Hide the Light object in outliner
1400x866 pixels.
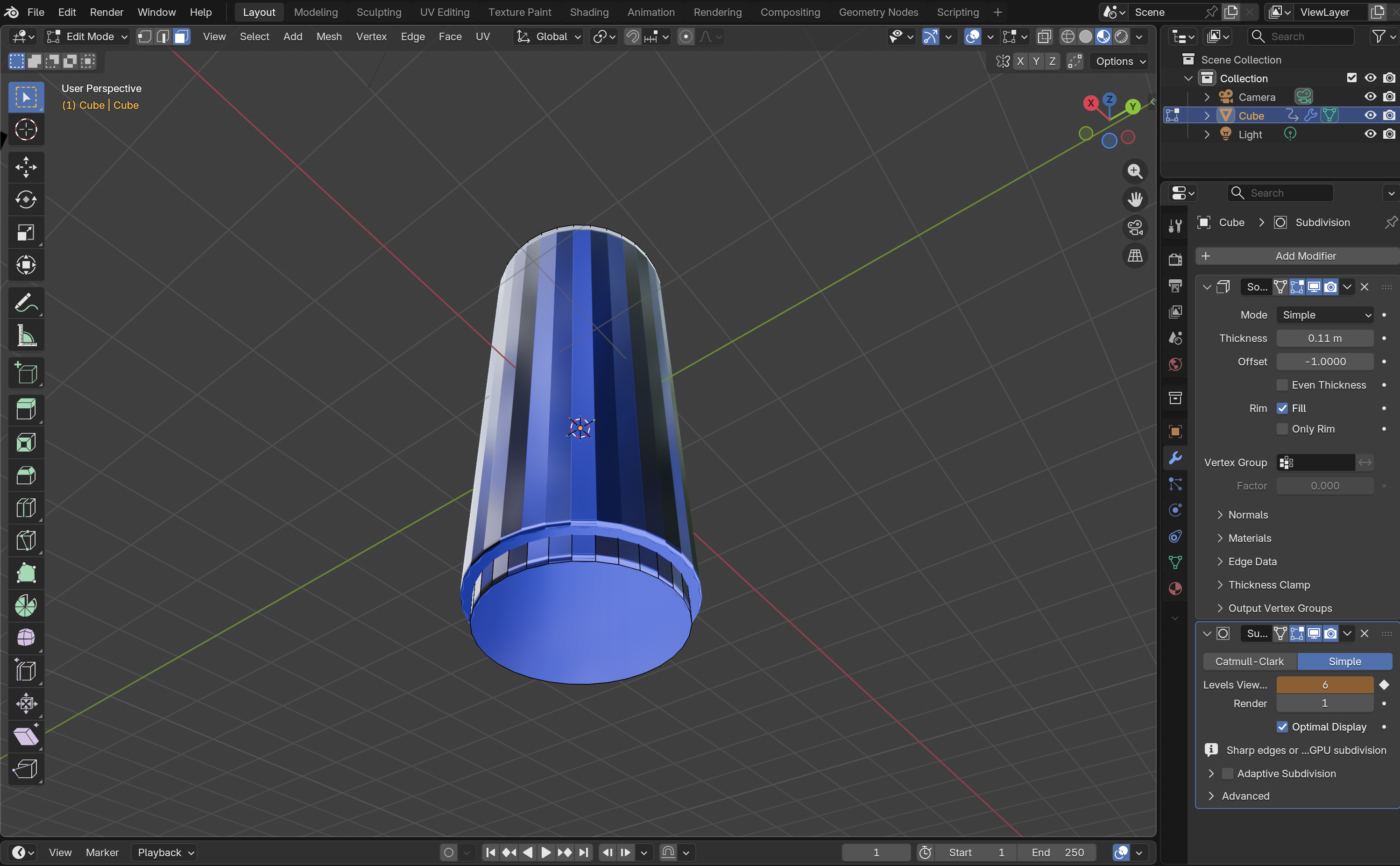coord(1370,134)
